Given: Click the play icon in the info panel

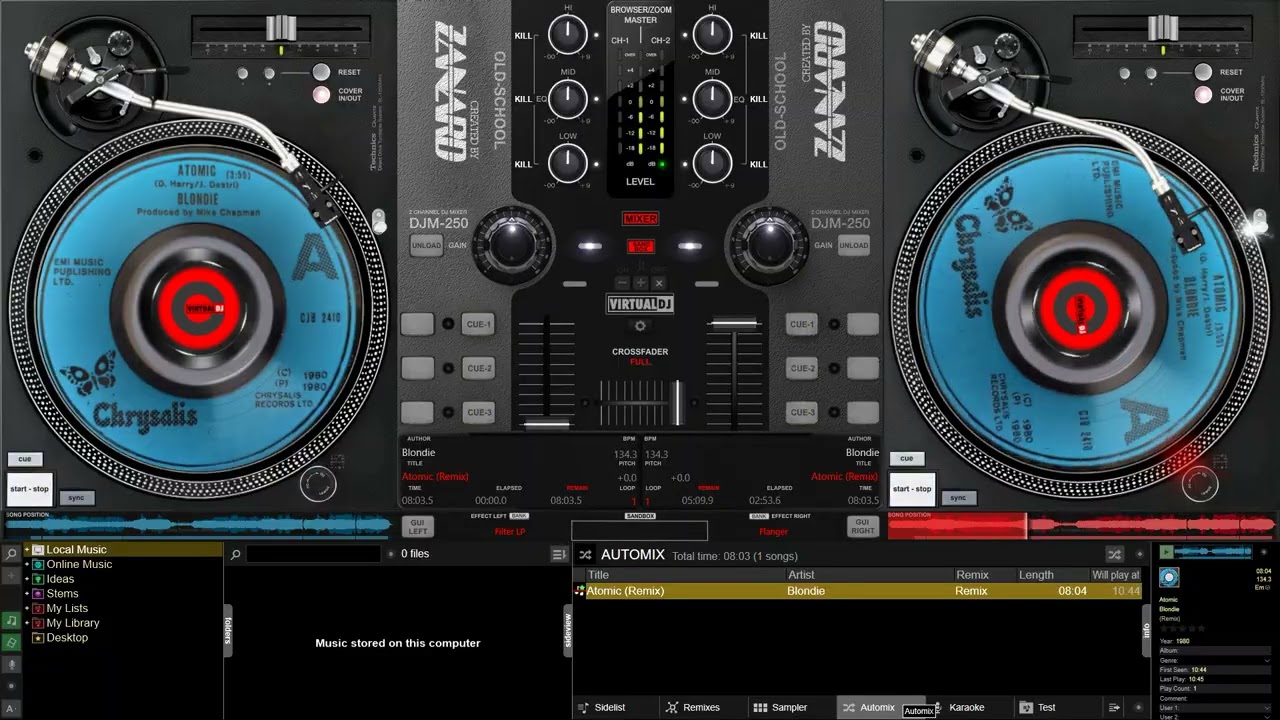Looking at the screenshot, I should [1166, 552].
